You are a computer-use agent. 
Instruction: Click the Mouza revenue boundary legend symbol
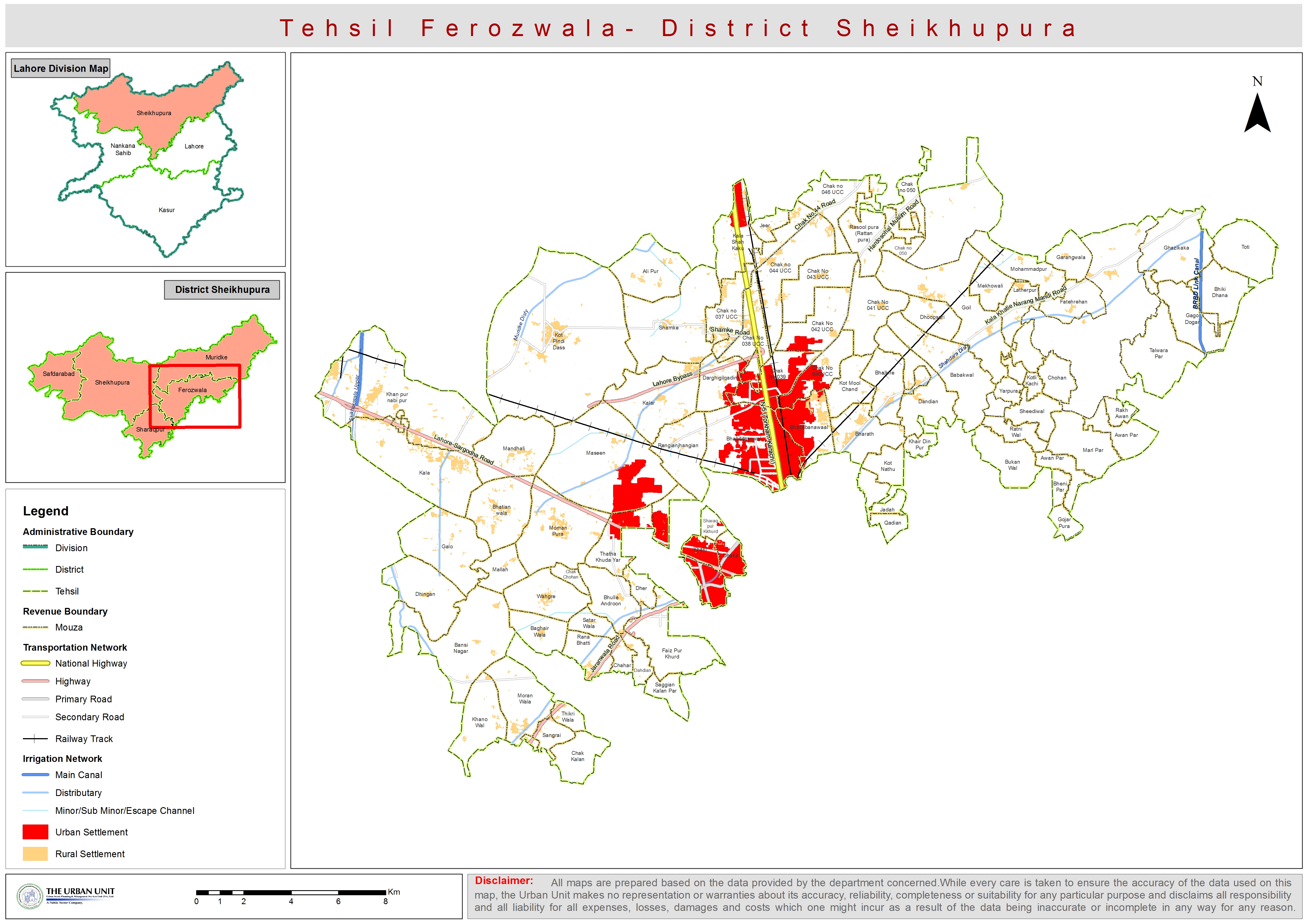coord(35,627)
